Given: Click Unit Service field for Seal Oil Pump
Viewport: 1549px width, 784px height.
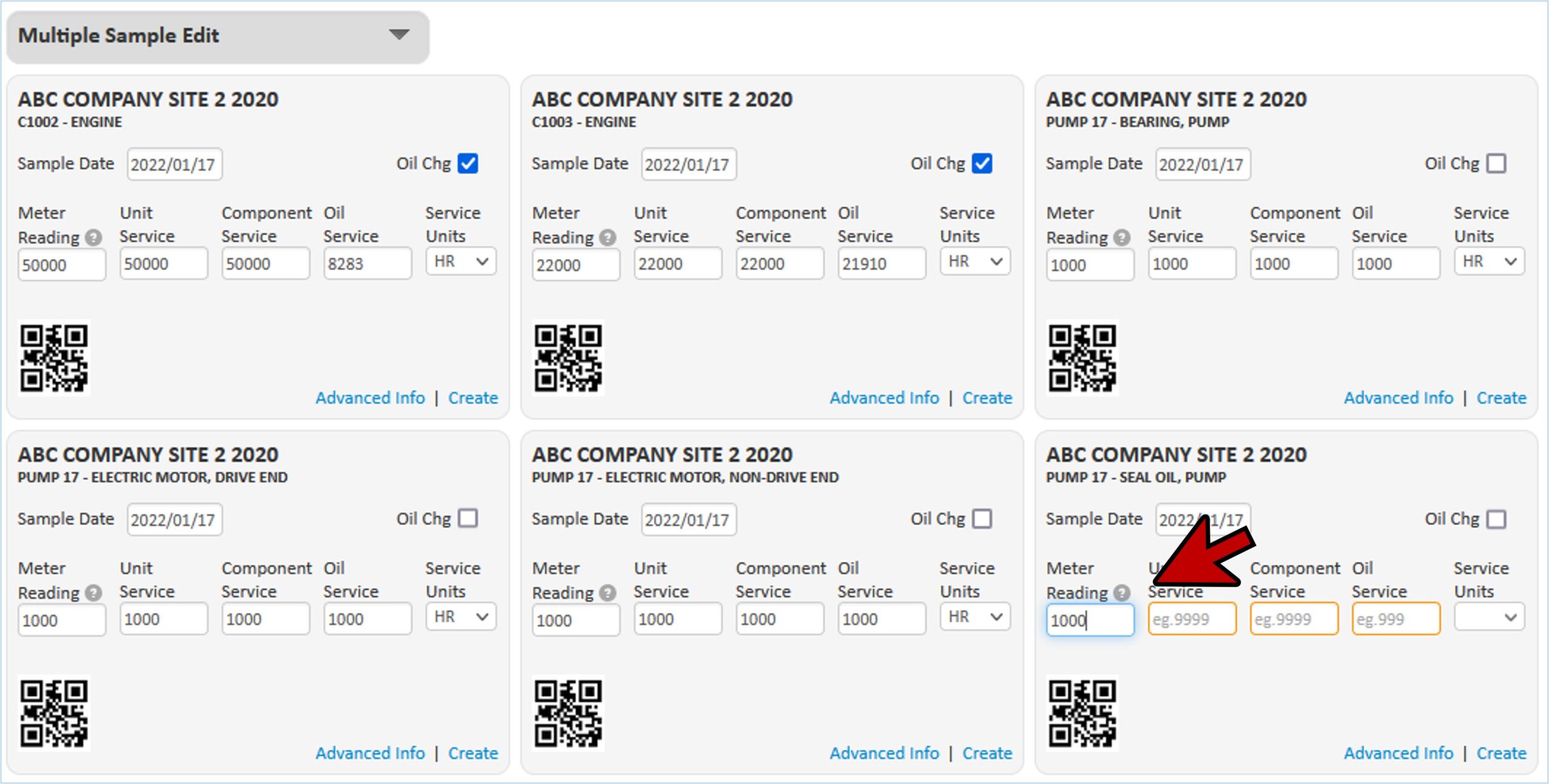Looking at the screenshot, I should coord(1191,619).
